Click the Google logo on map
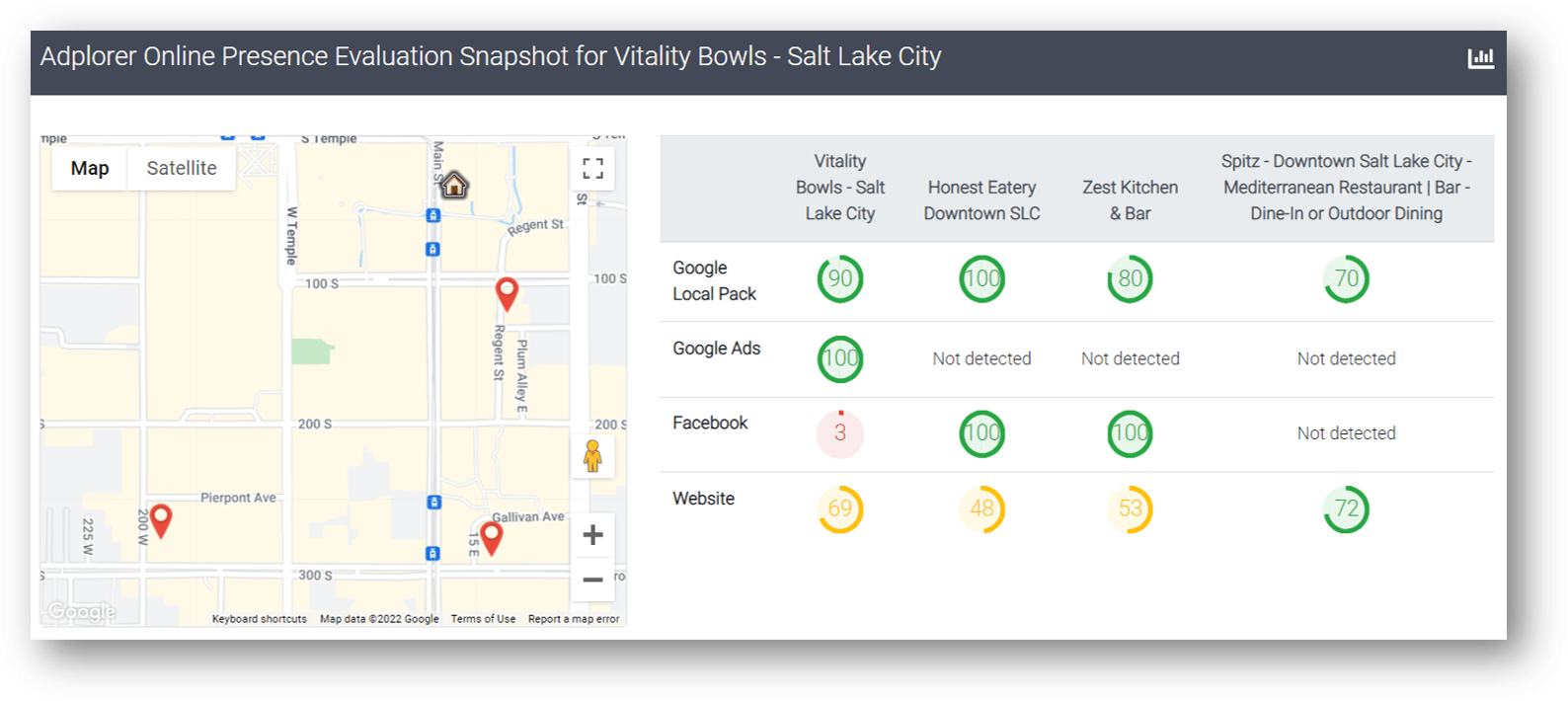Image resolution: width=1568 pixels, height=701 pixels. pos(82,612)
